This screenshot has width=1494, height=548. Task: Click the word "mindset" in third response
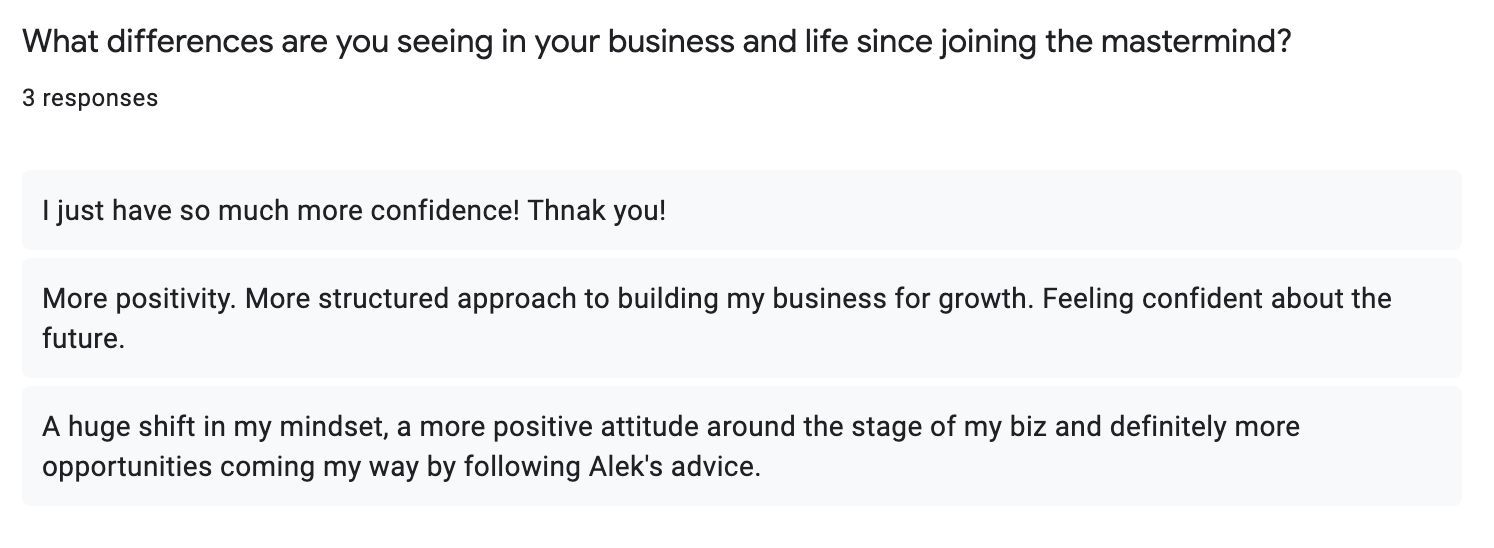pyautogui.click(x=332, y=427)
